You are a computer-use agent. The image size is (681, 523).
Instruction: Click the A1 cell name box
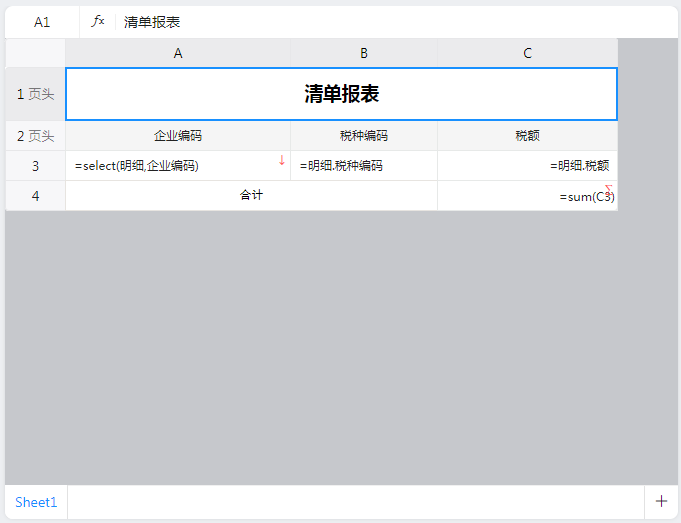pyautogui.click(x=42, y=22)
